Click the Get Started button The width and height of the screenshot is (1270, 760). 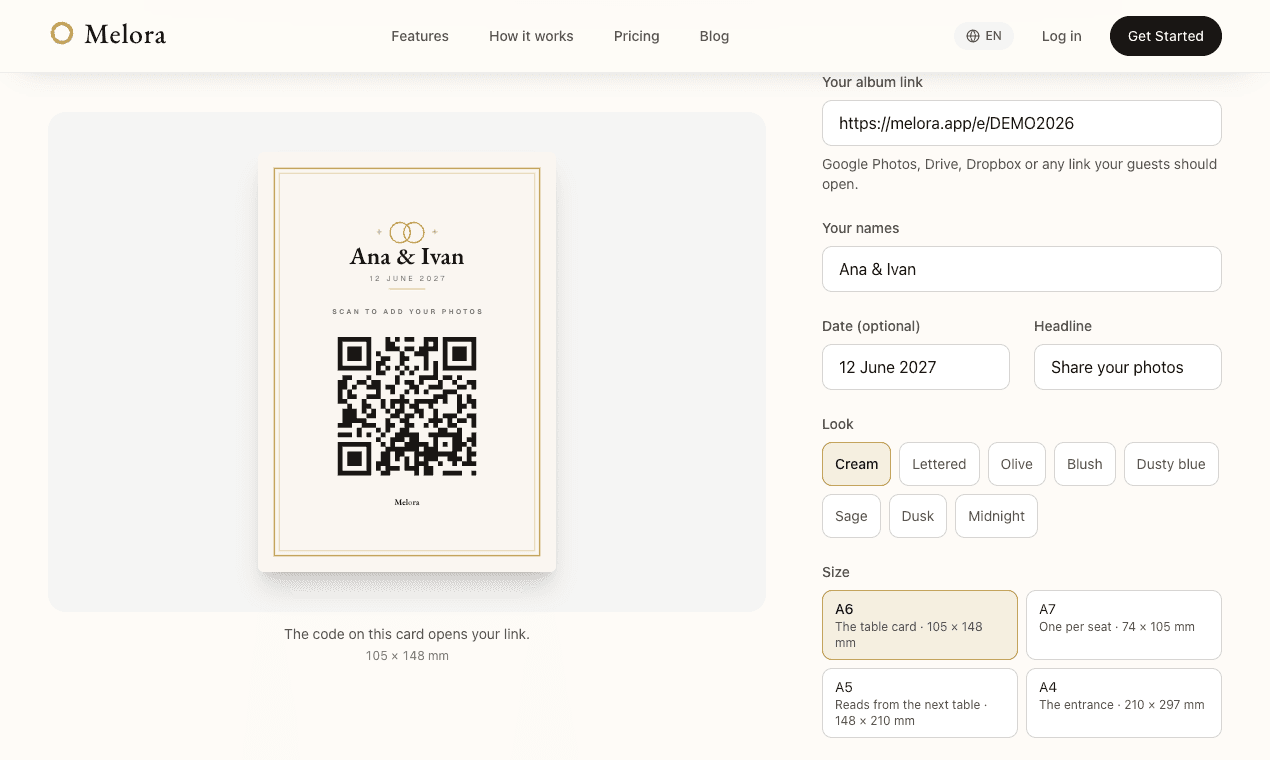click(x=1166, y=36)
